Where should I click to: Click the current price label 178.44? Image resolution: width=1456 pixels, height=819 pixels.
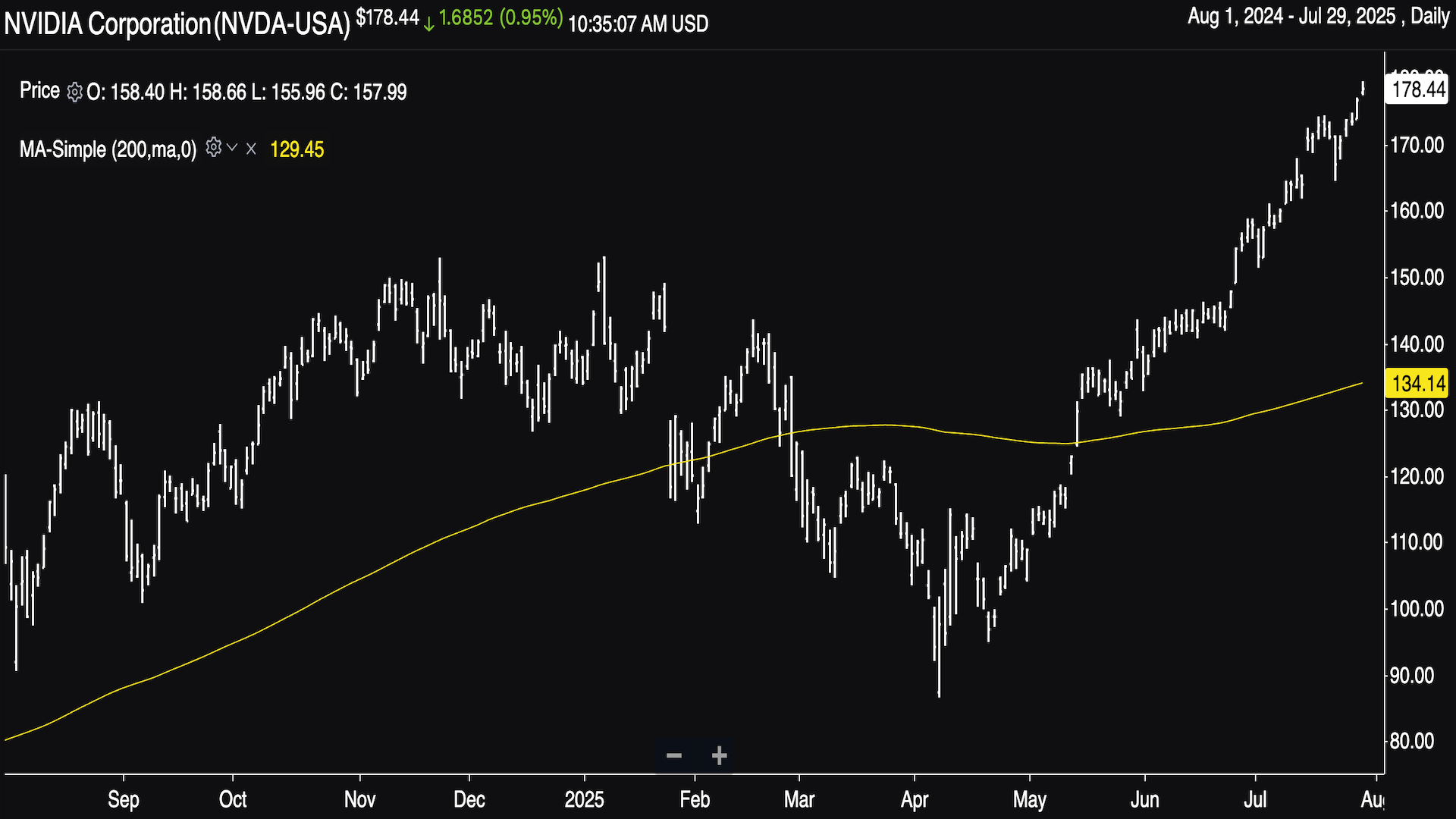(x=1418, y=89)
